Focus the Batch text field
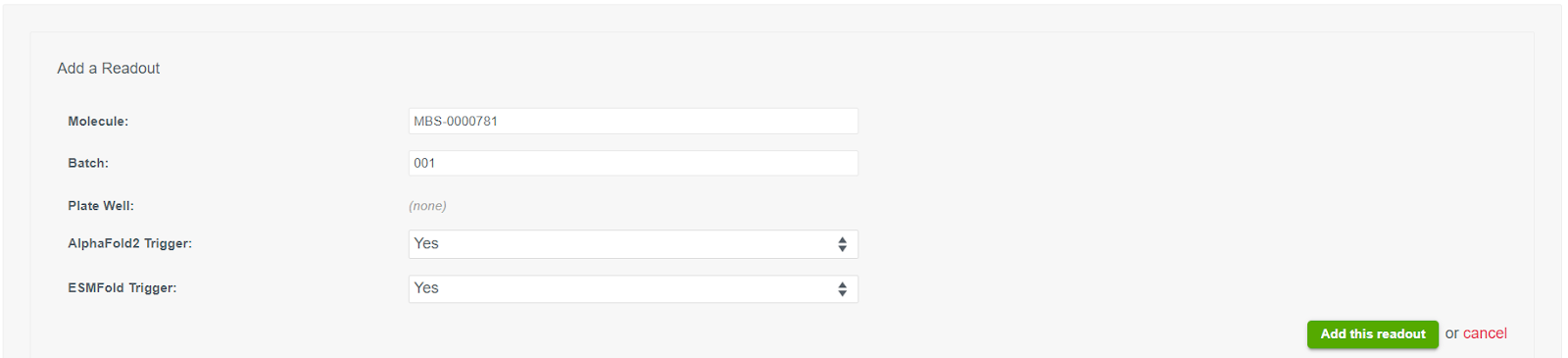1568x358 pixels. (633, 164)
